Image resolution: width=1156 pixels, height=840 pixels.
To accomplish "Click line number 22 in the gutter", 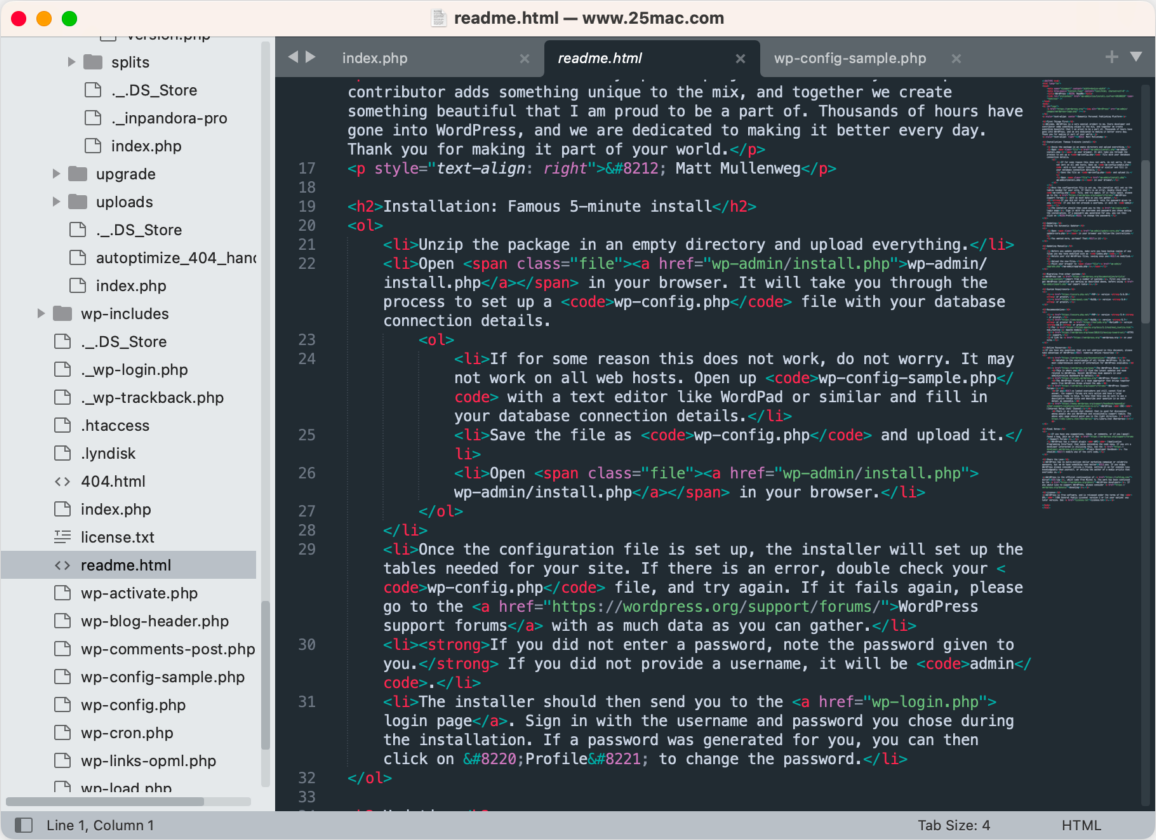I will pos(307,263).
